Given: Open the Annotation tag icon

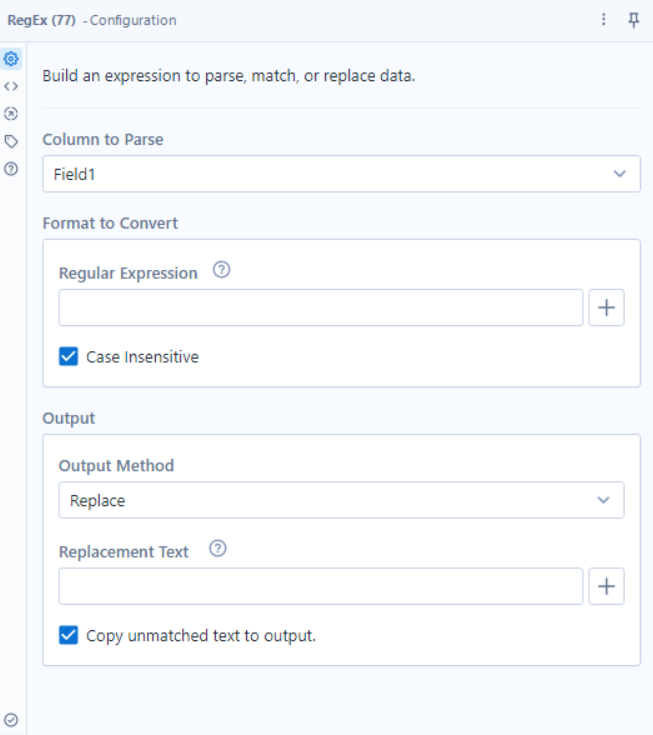Looking at the screenshot, I should click(13, 142).
